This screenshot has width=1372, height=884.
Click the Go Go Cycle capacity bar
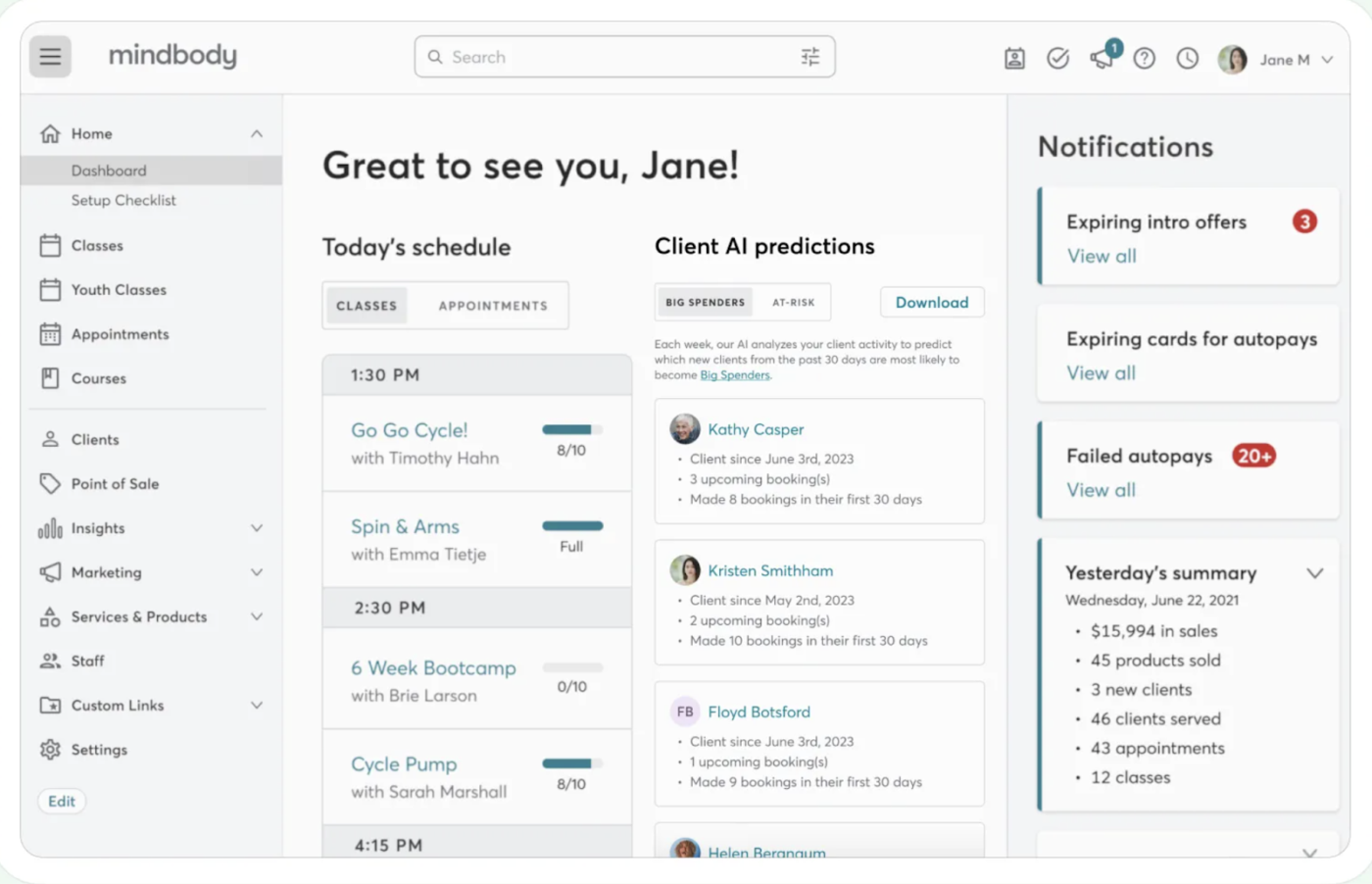(x=572, y=429)
